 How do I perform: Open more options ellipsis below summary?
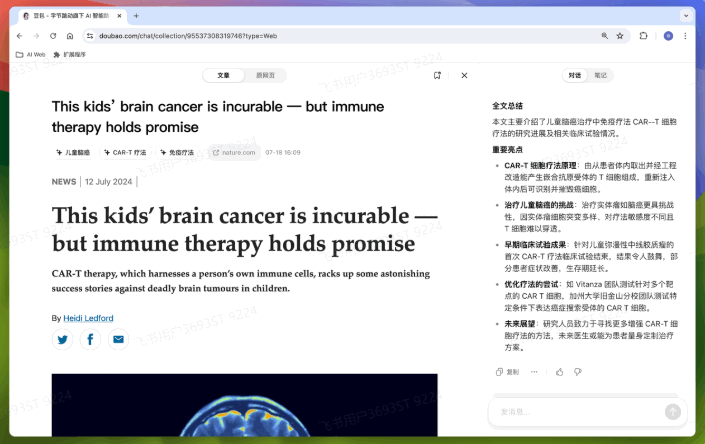(534, 372)
